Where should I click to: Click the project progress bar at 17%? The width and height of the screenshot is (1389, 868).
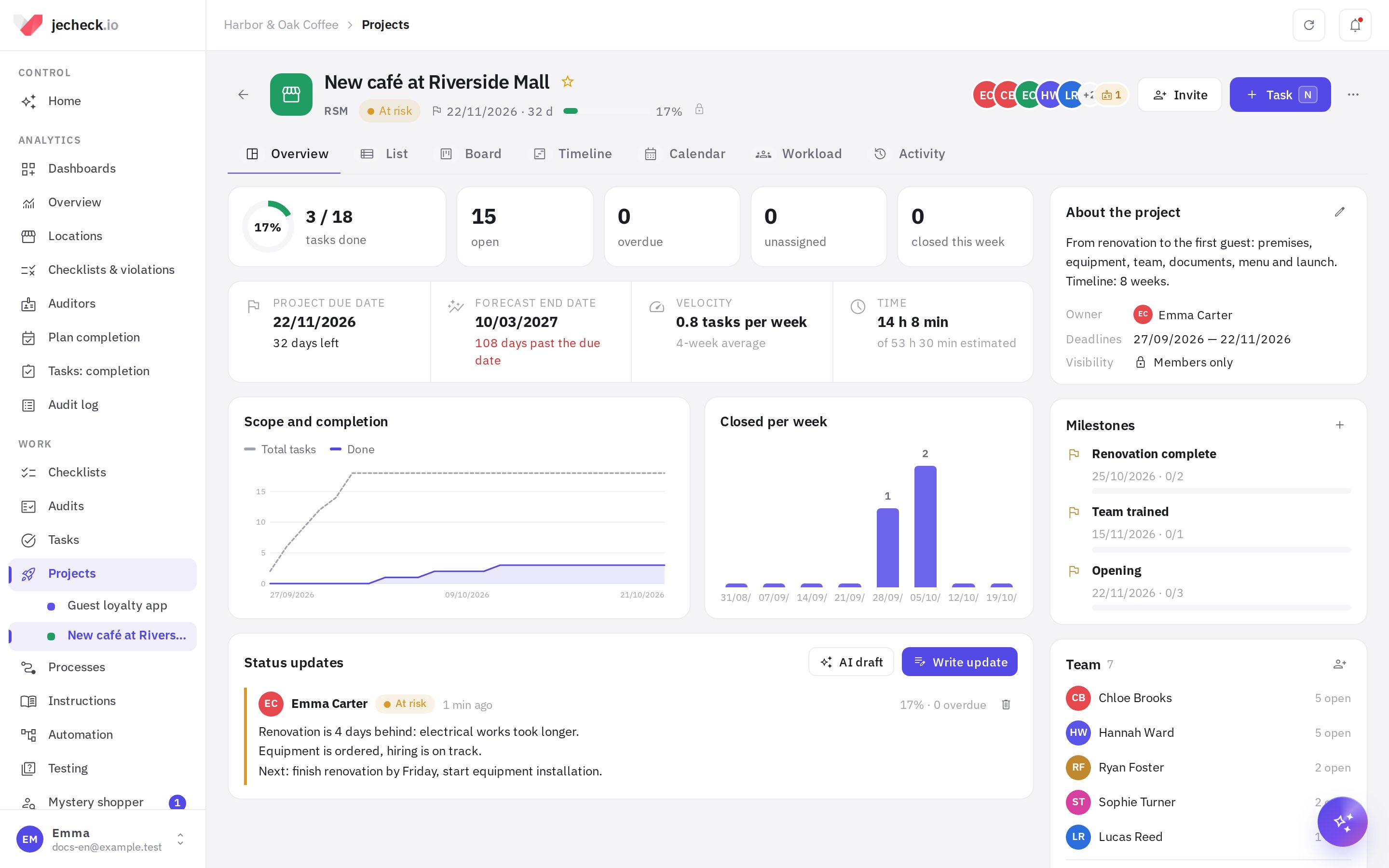coord(606,111)
